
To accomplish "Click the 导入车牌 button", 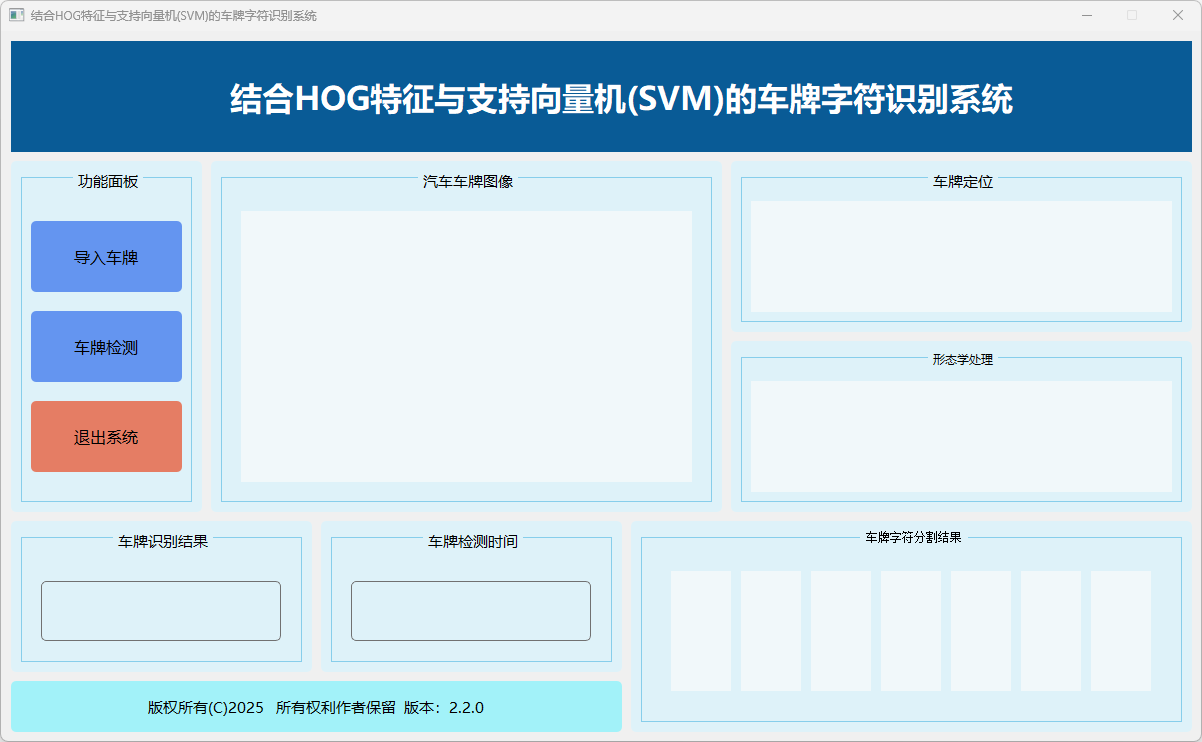I will pos(106,257).
